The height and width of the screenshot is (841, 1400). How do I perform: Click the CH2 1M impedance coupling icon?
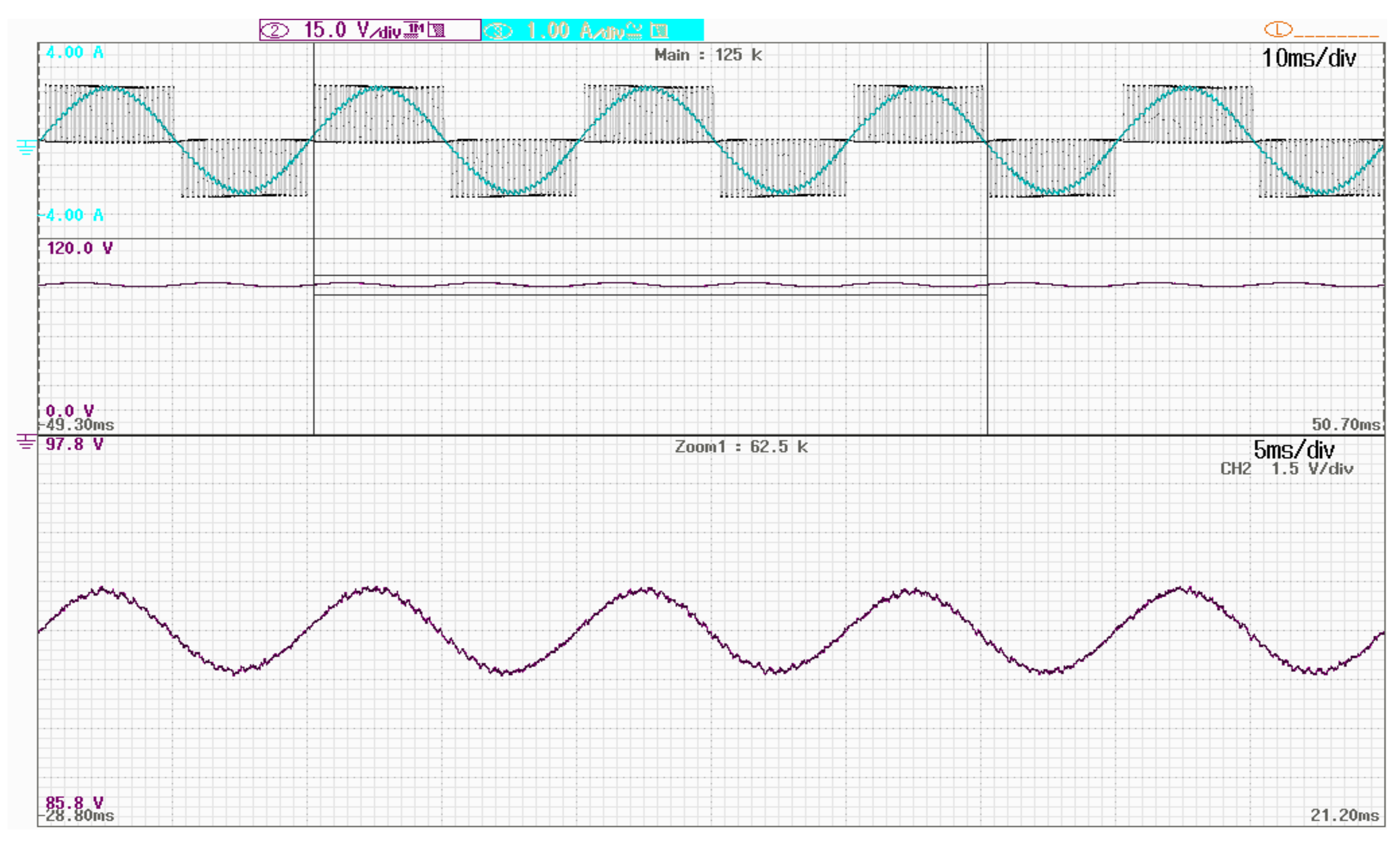point(415,30)
